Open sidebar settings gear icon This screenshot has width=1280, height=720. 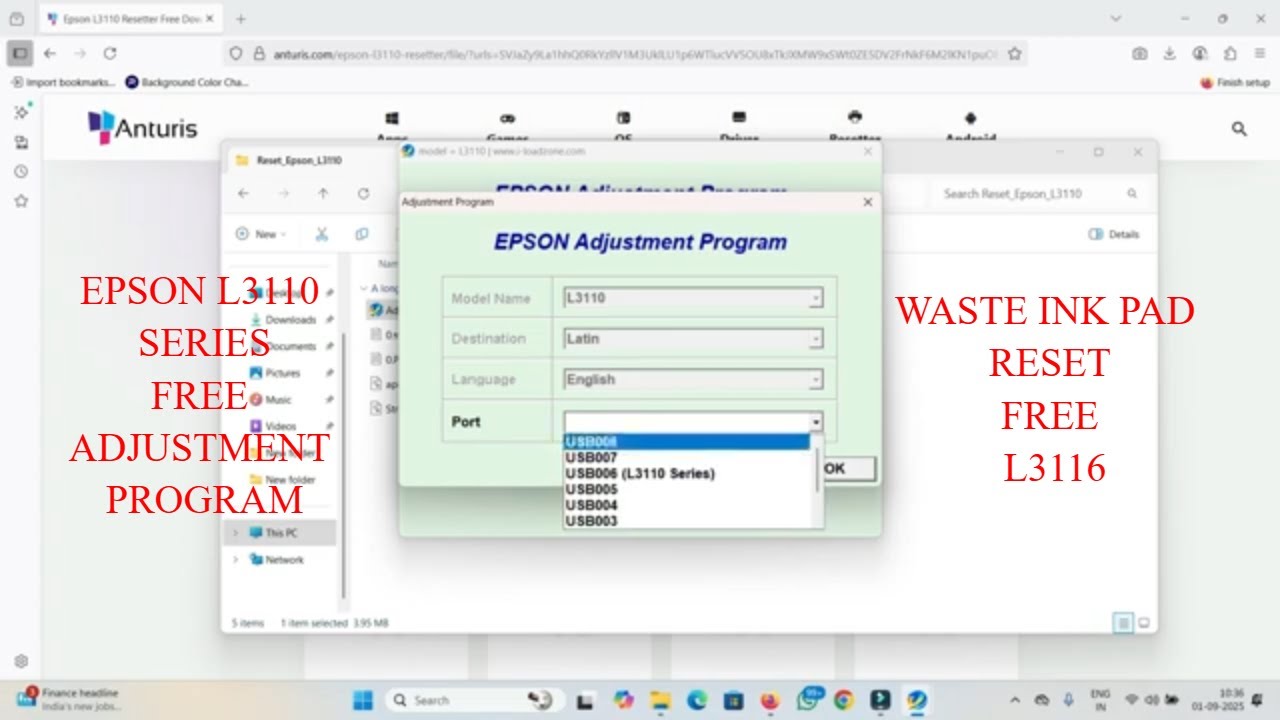(21, 661)
